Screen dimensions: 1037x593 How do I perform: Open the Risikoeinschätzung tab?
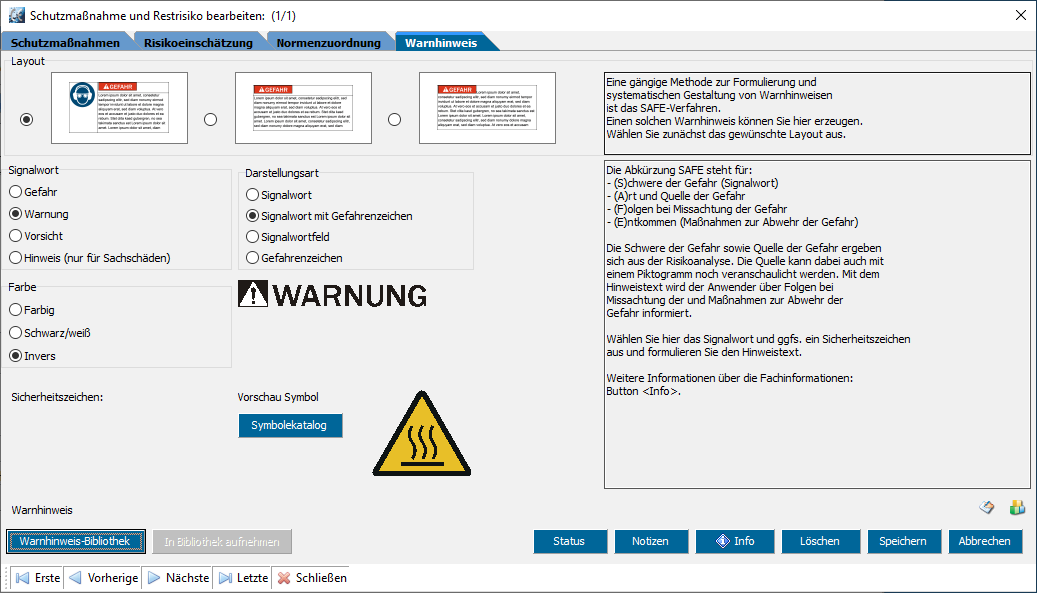(198, 43)
